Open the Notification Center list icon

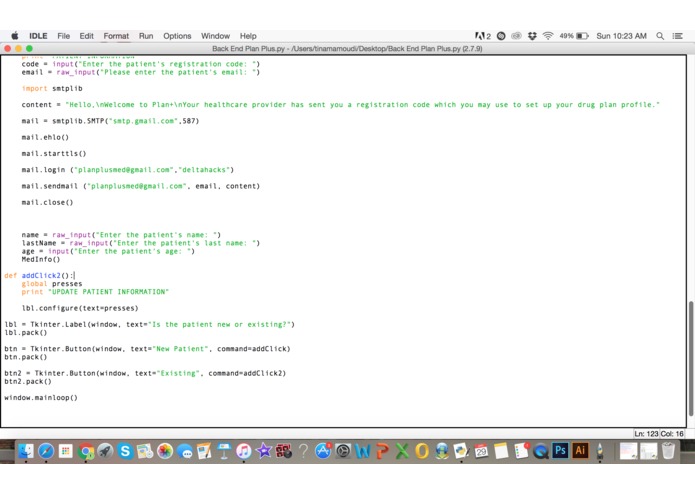point(677,36)
